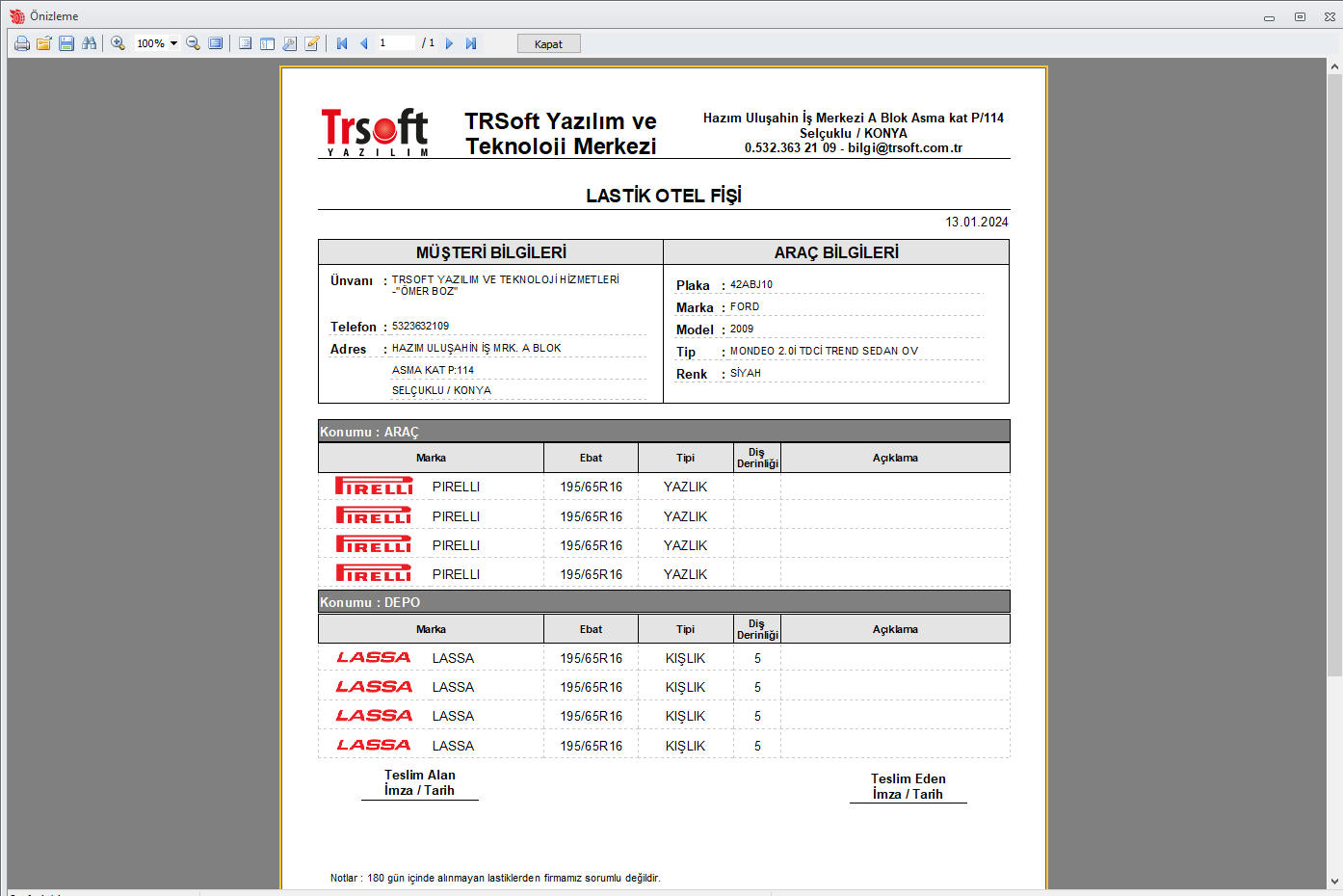The width and height of the screenshot is (1343, 896).
Task: Click the 'MÜŞTERİ BİLGİLERİ' header
Action: (491, 252)
